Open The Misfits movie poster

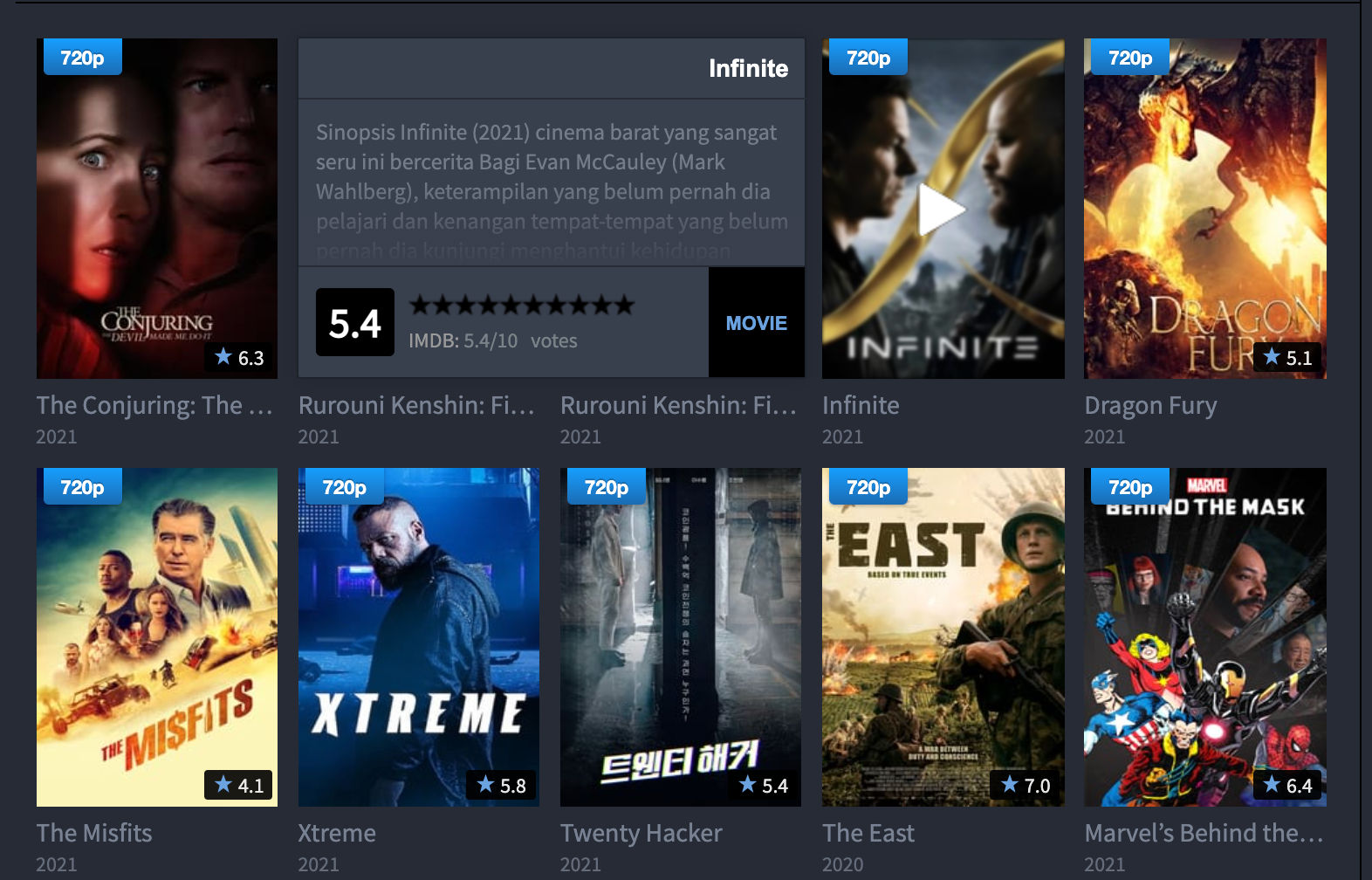[157, 637]
